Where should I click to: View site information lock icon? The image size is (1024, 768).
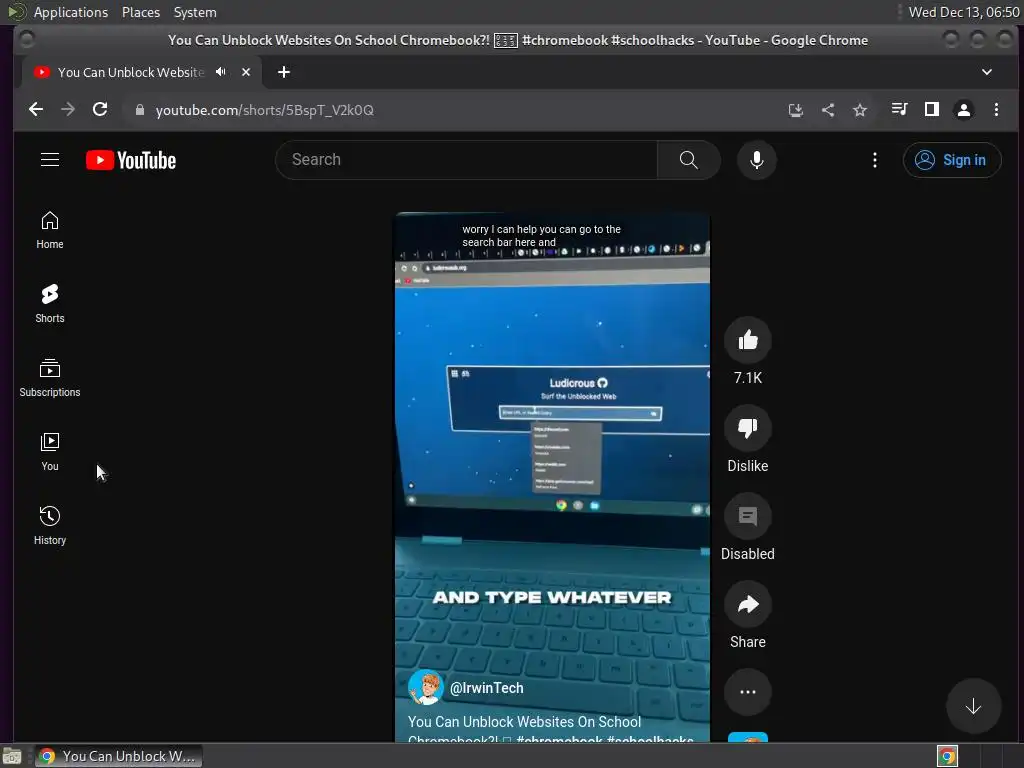click(x=139, y=110)
